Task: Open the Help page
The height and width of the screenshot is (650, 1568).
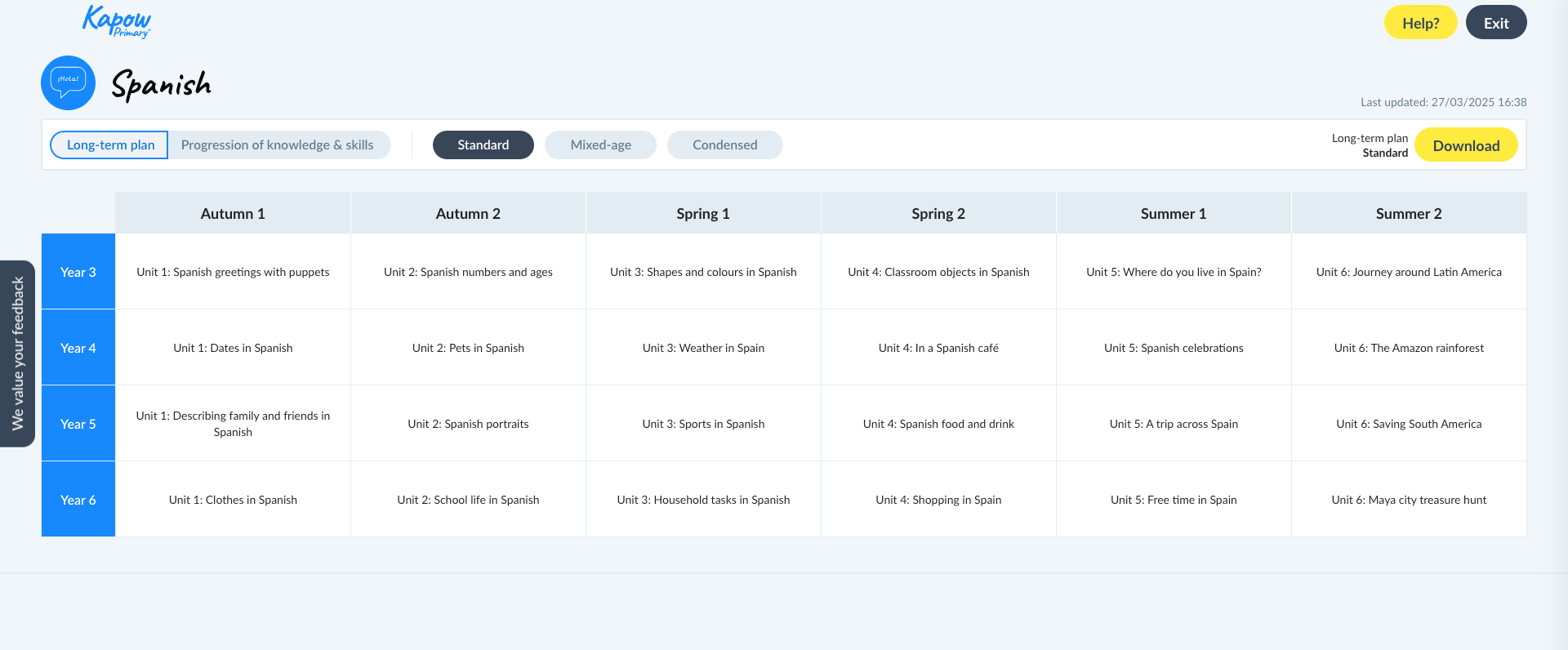Action: (1420, 23)
